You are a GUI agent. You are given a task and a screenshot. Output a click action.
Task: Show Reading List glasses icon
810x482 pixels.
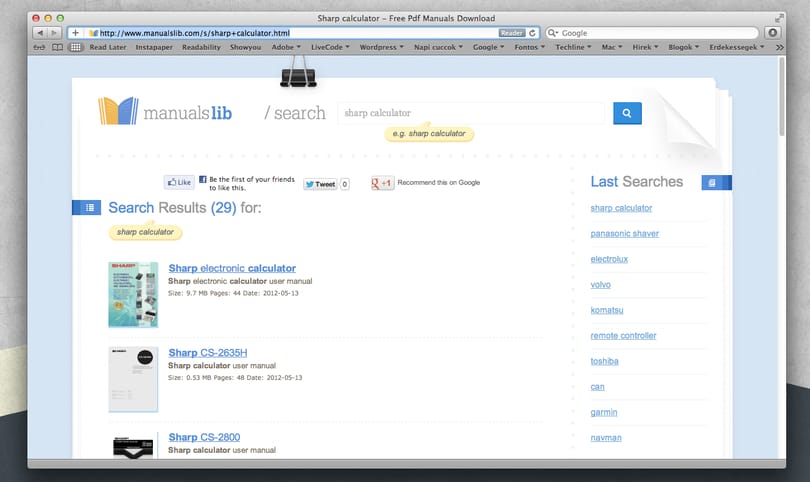39,47
